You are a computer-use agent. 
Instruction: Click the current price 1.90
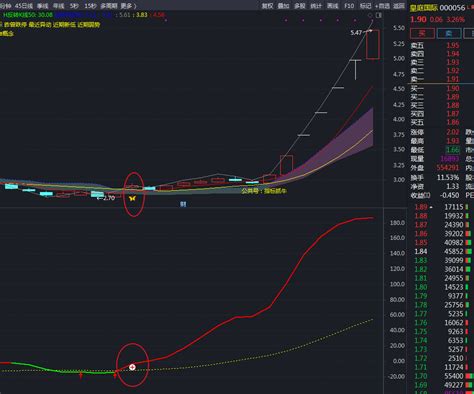(x=418, y=19)
